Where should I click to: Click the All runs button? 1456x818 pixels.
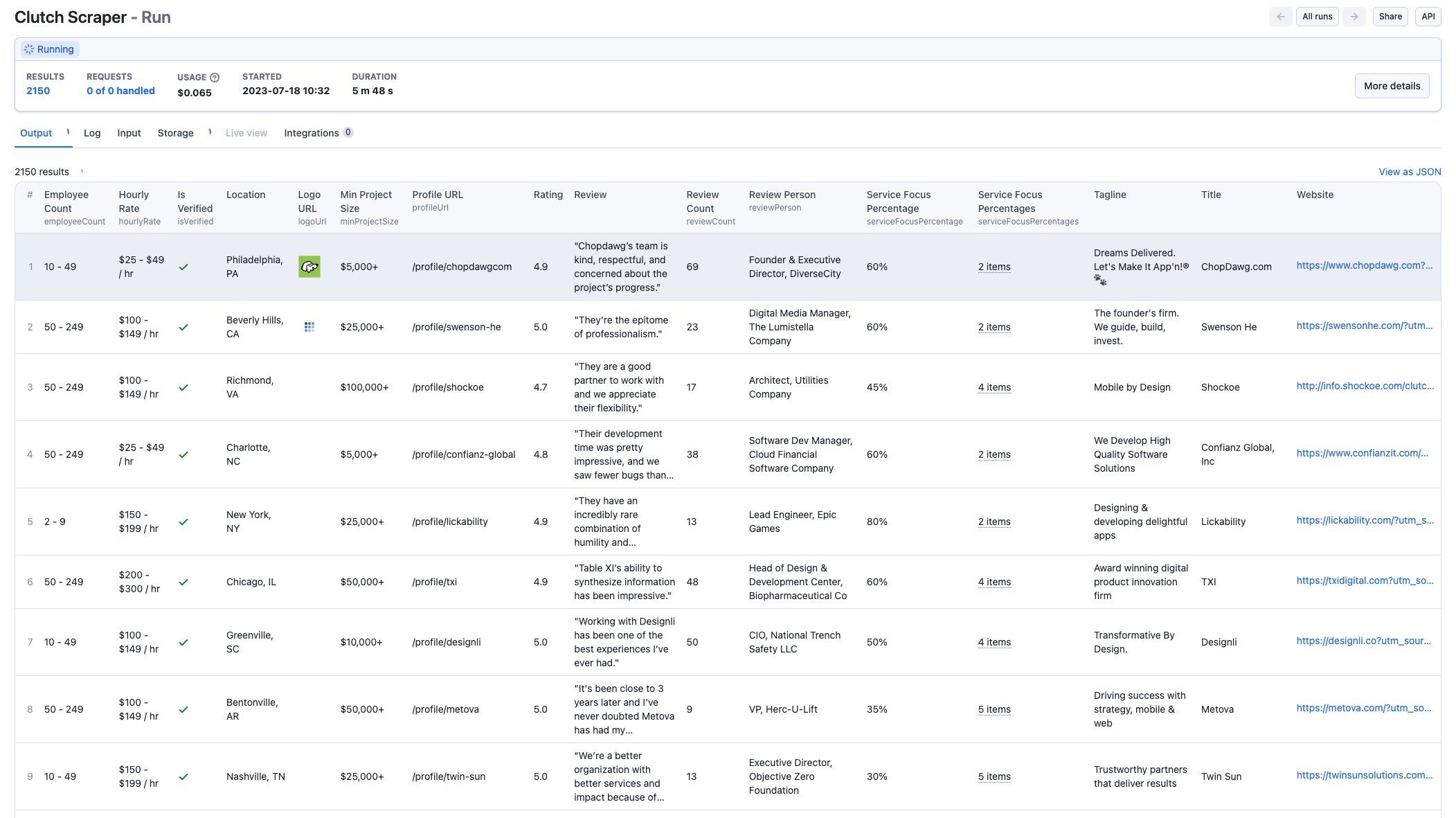[x=1317, y=17]
